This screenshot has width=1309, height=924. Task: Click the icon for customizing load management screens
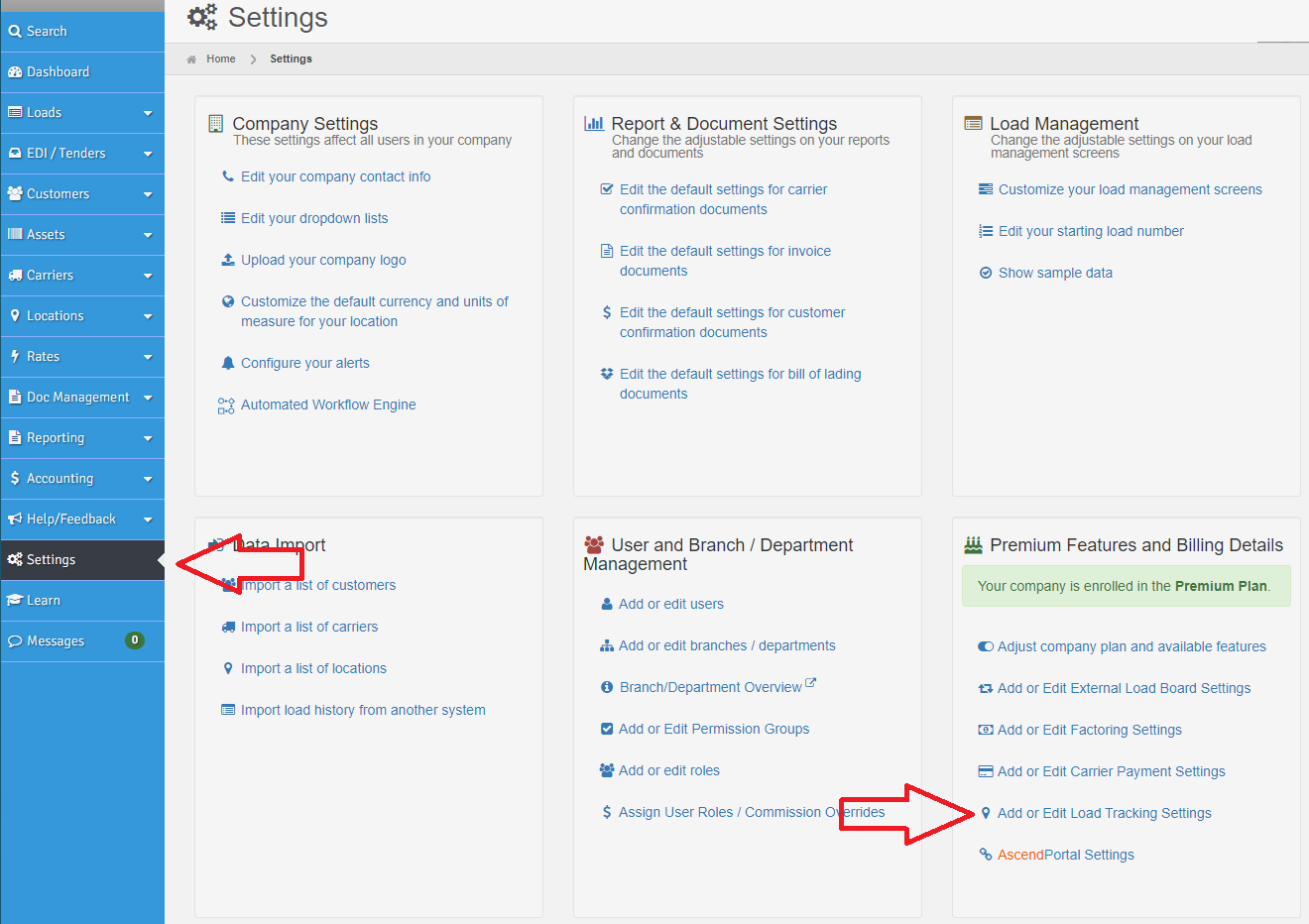pos(986,189)
